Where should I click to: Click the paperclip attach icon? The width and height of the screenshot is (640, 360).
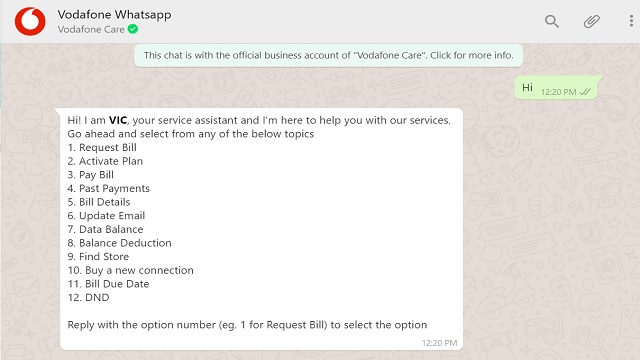pyautogui.click(x=591, y=21)
